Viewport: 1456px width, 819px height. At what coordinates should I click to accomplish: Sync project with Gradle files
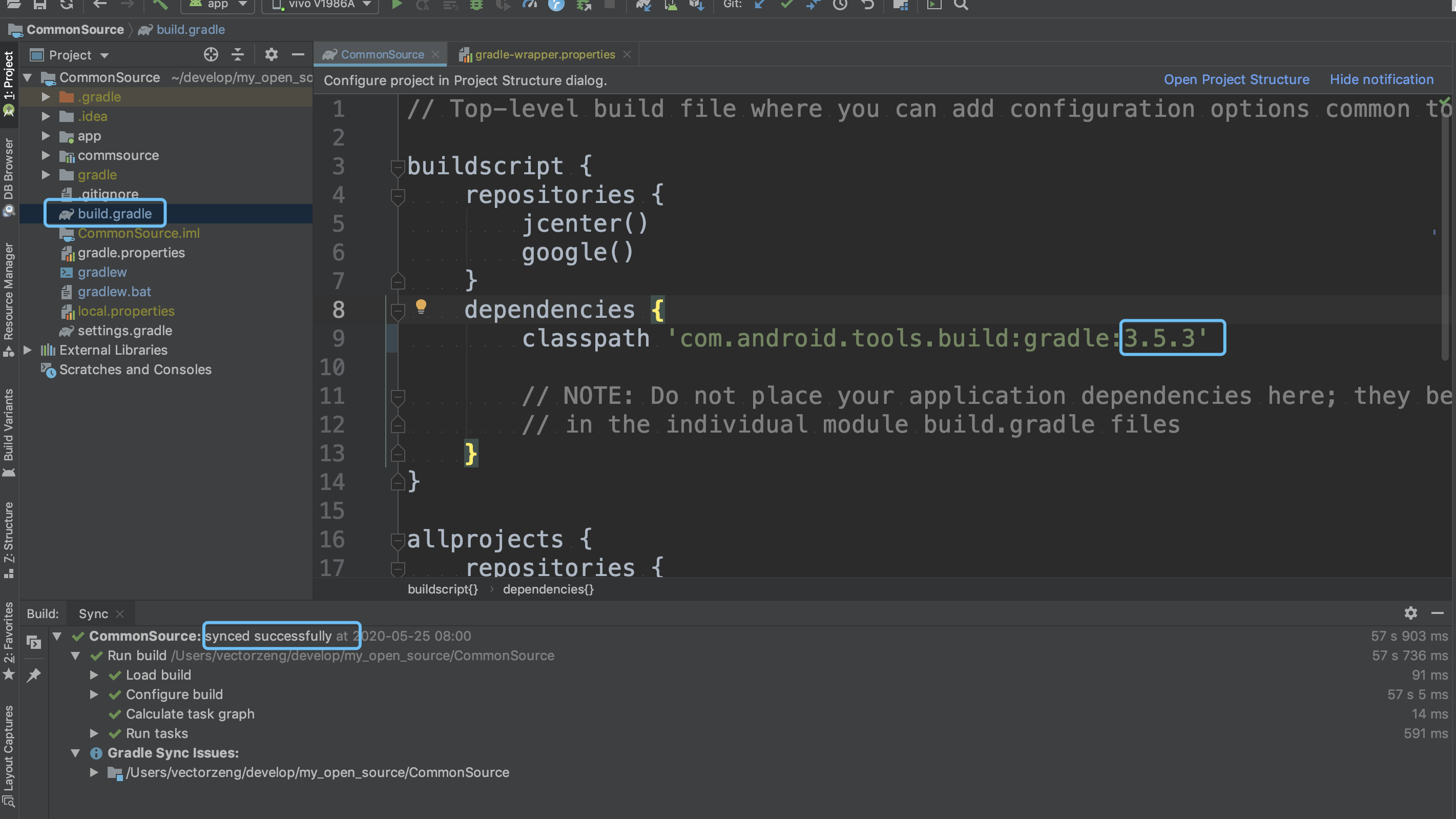pos(644,6)
